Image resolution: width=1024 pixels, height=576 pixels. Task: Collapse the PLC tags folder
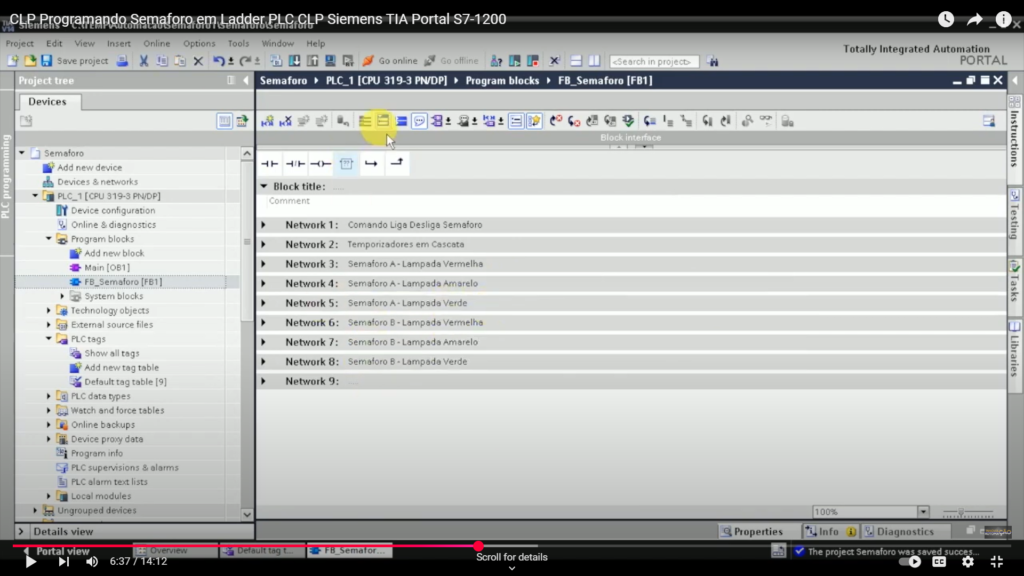[x=49, y=339]
